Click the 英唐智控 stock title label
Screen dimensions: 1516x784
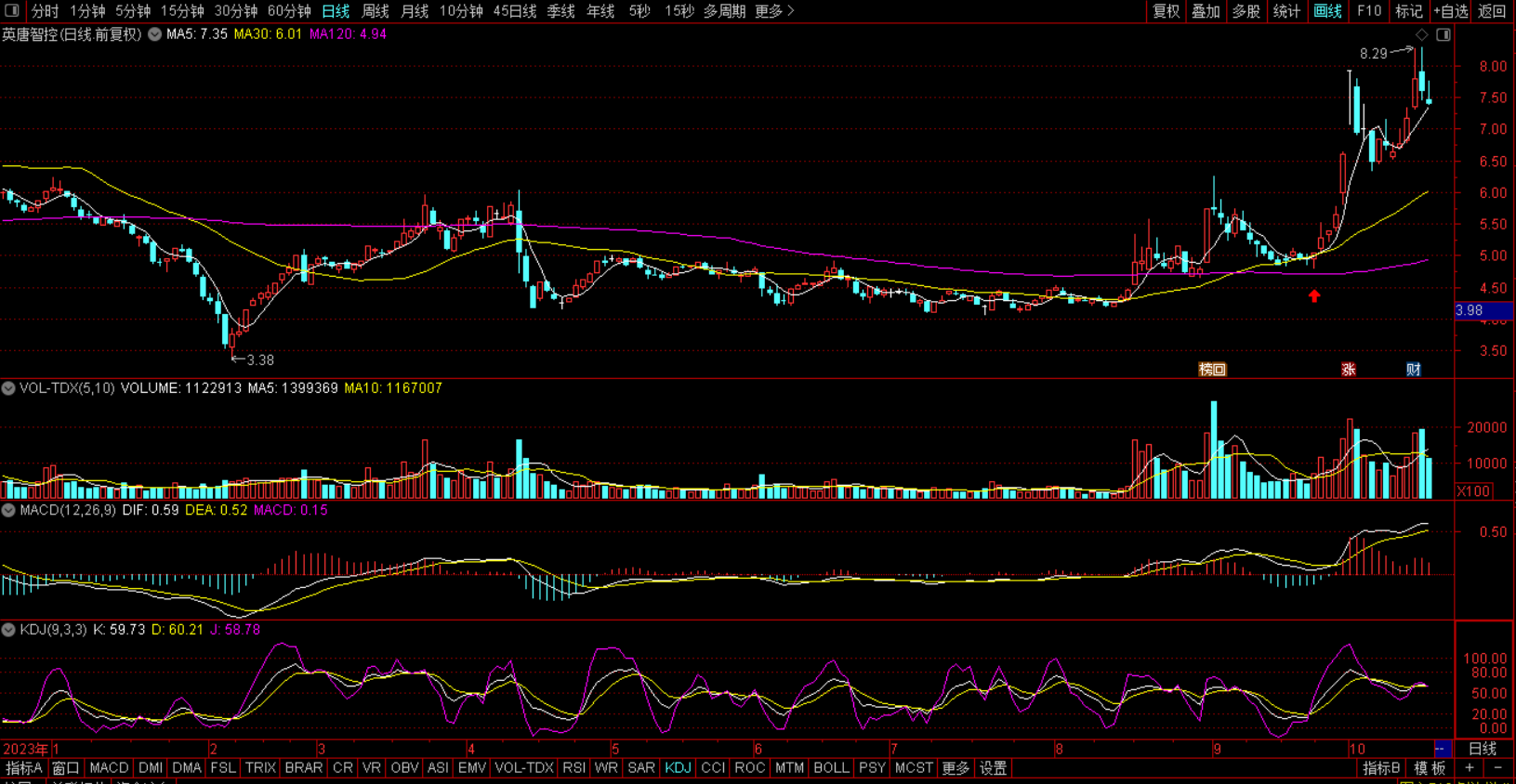tap(31, 34)
